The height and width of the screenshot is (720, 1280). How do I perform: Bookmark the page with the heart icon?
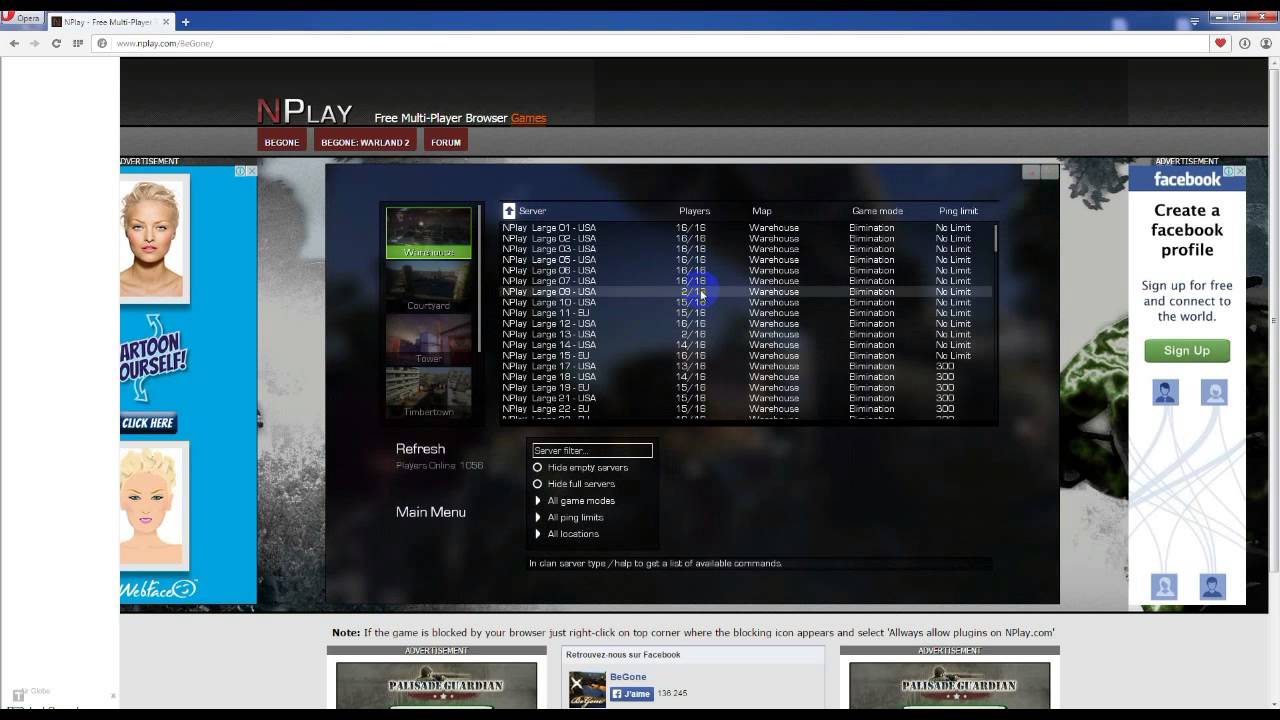click(1220, 43)
